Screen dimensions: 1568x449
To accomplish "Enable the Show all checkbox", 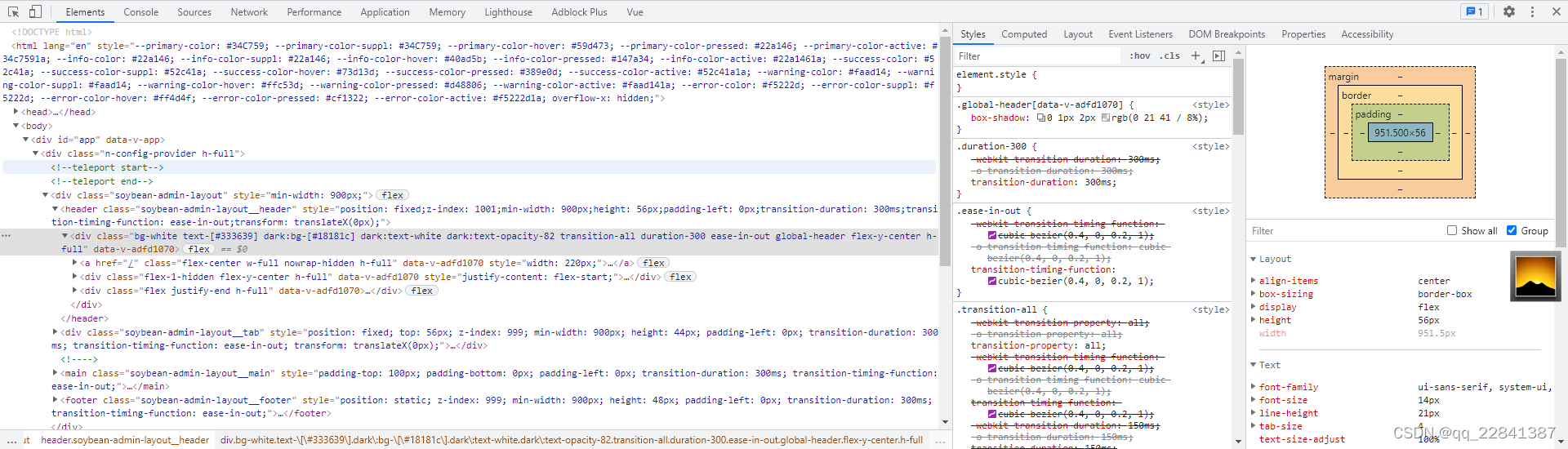I will (1452, 230).
